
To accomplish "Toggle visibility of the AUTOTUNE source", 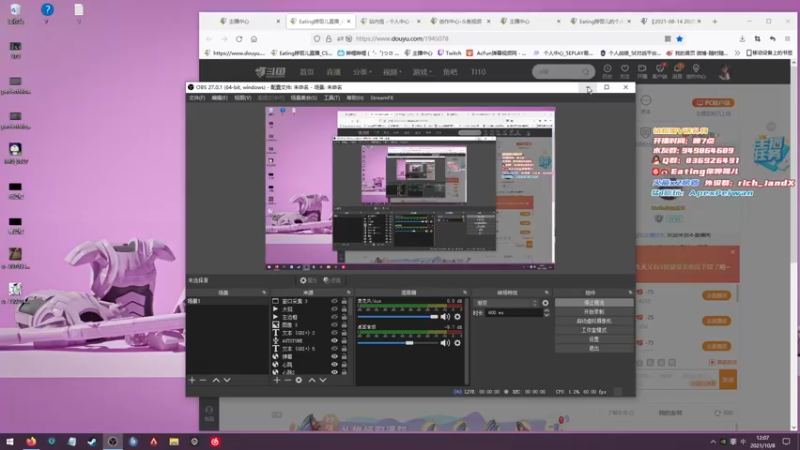I will click(334, 341).
